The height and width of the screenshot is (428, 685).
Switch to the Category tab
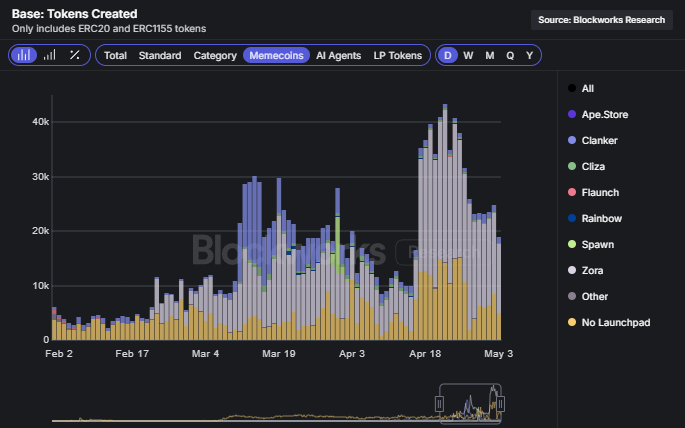pos(215,55)
